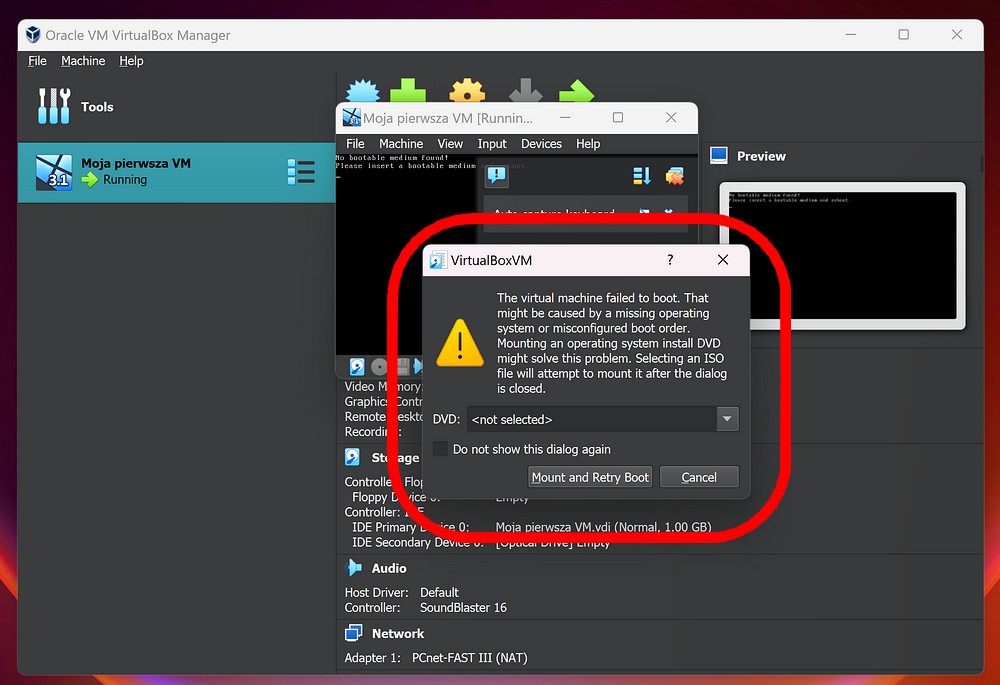
Task: Click the 'PCnet-FAST III (NAT)' adapter value
Action: (469, 658)
